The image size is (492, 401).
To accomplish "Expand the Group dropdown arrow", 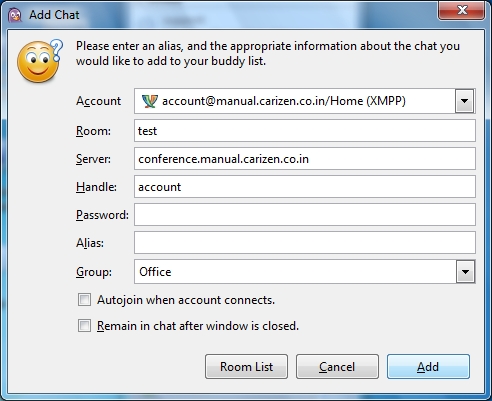I will 465,272.
